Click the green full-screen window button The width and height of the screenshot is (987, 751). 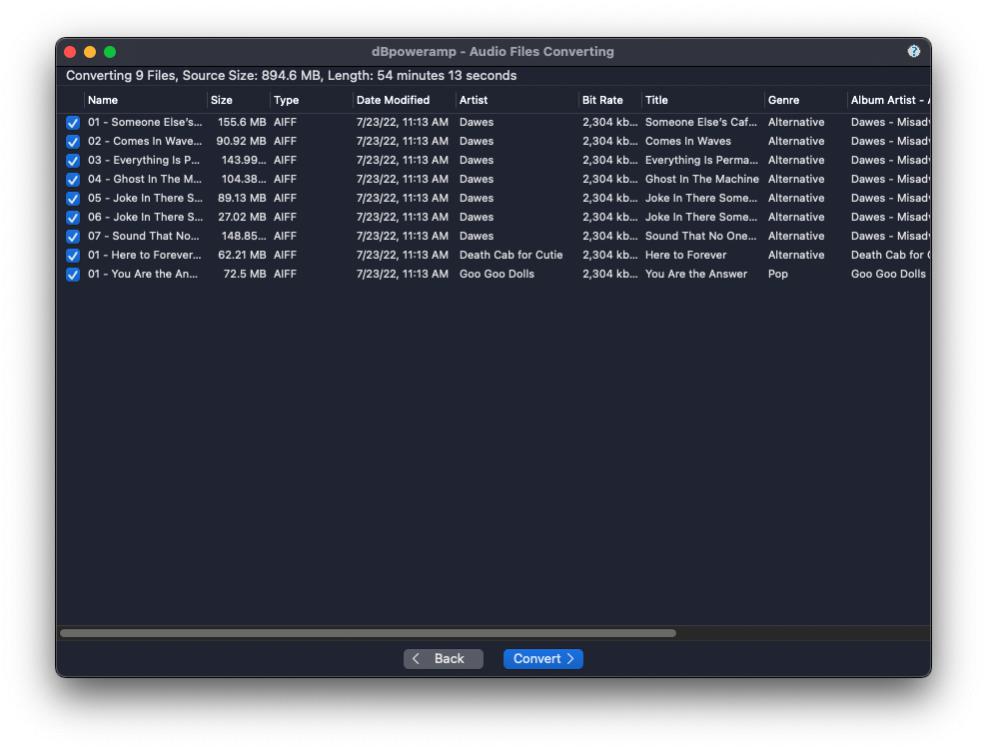[x=110, y=52]
